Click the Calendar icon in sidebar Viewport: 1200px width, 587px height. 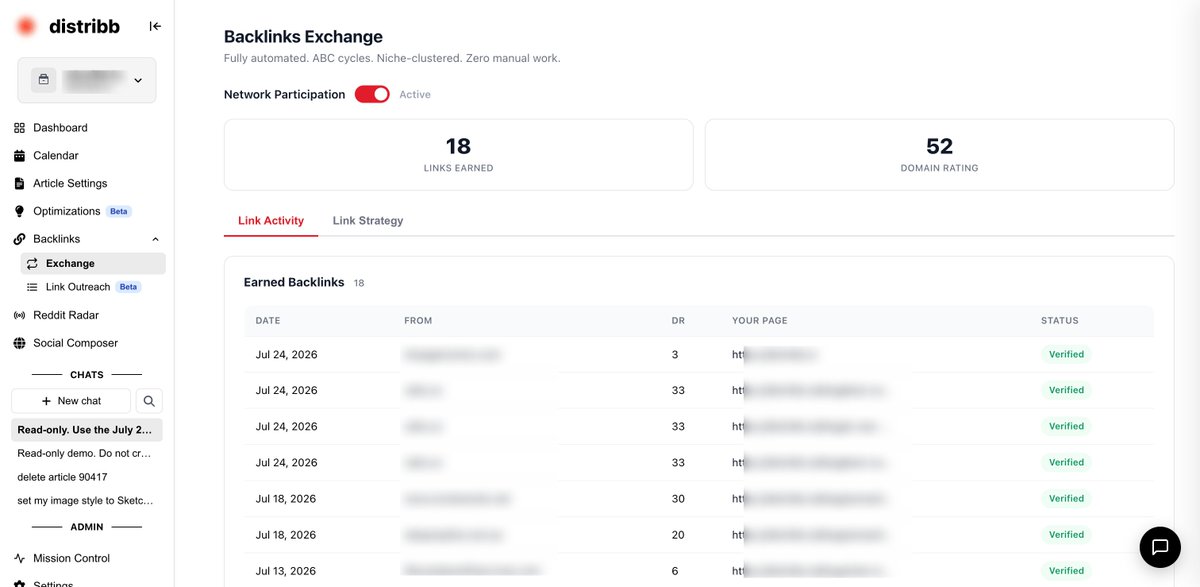19,156
